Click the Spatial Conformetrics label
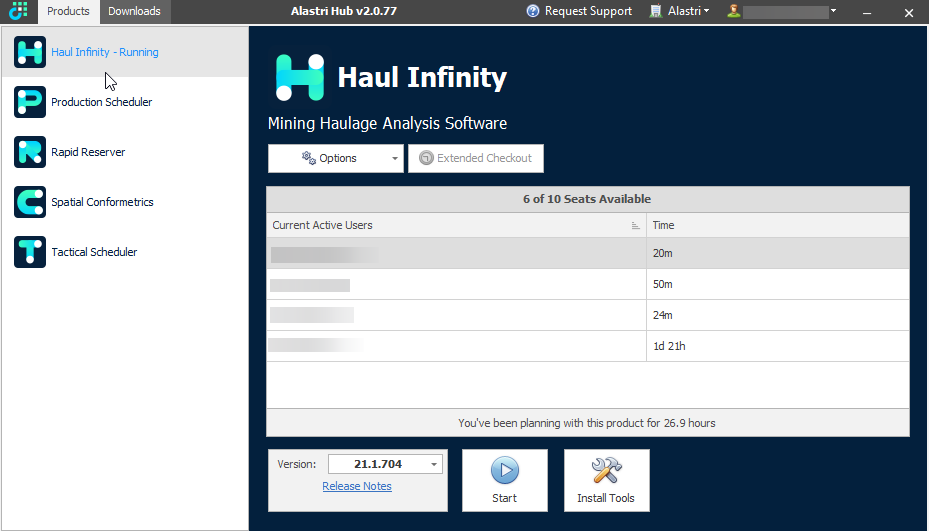Viewport: 929px width, 531px height. point(102,202)
